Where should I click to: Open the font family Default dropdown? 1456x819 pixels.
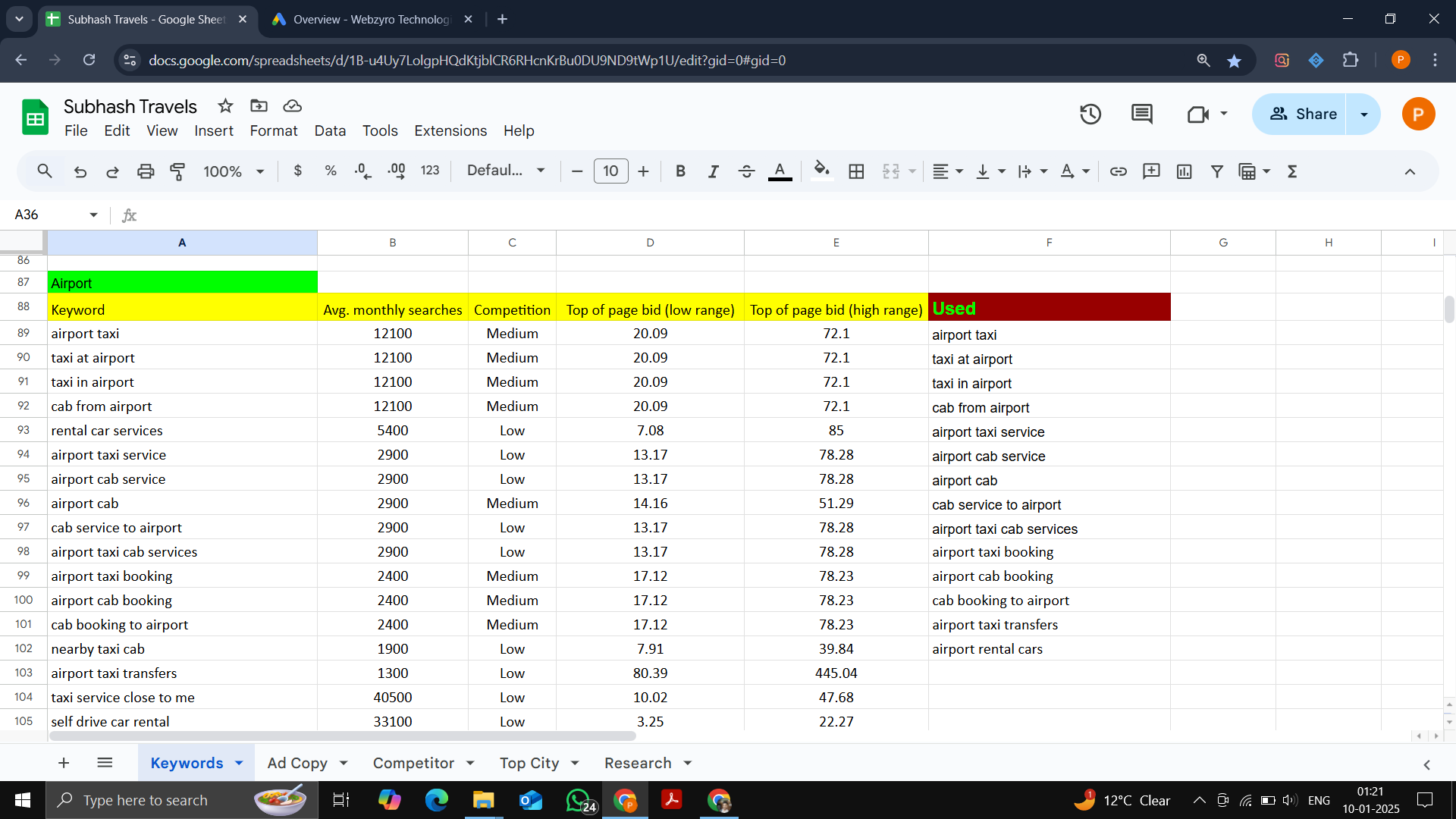(x=506, y=171)
